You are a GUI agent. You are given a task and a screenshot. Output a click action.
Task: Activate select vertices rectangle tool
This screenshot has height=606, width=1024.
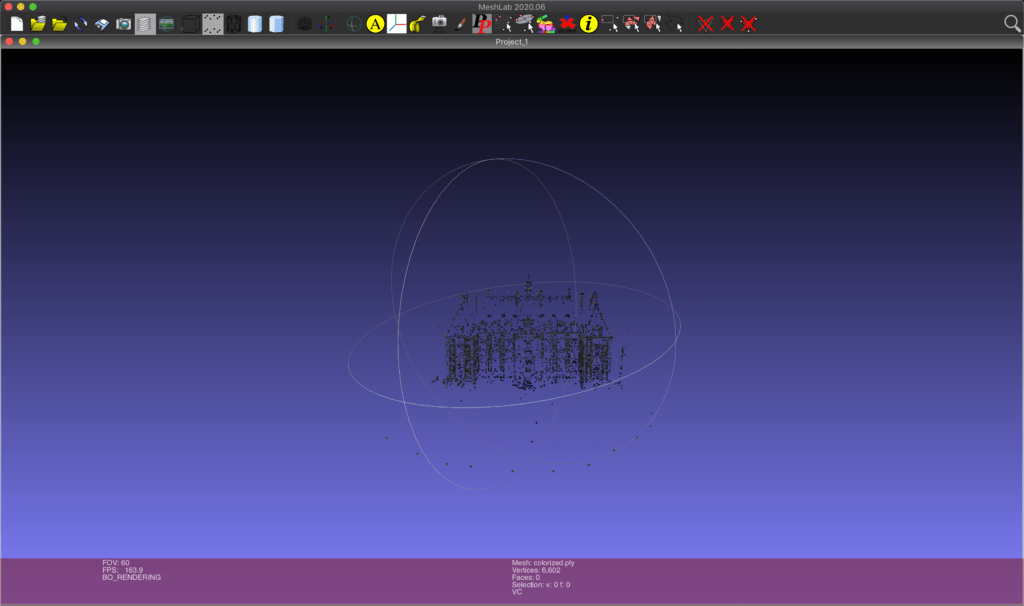coord(610,24)
